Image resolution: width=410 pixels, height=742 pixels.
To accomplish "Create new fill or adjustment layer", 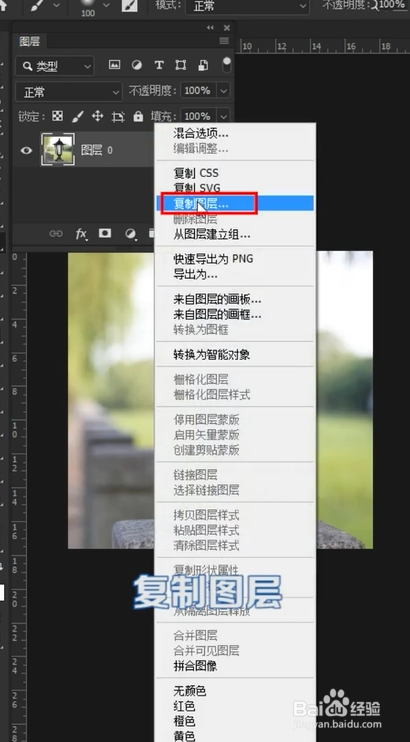I will [130, 233].
